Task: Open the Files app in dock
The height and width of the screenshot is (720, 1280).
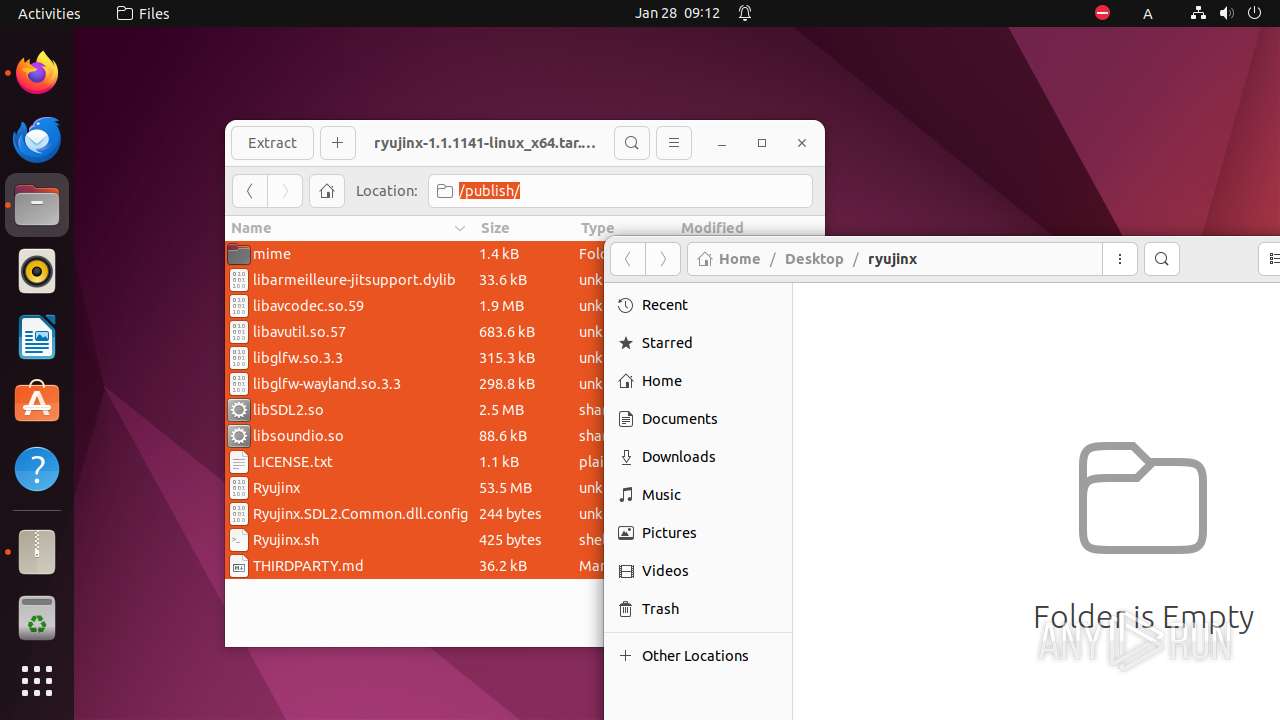Action: coord(37,205)
